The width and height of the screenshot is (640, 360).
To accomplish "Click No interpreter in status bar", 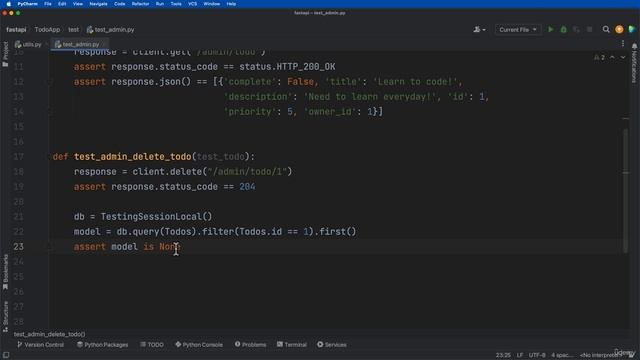I will (600, 355).
